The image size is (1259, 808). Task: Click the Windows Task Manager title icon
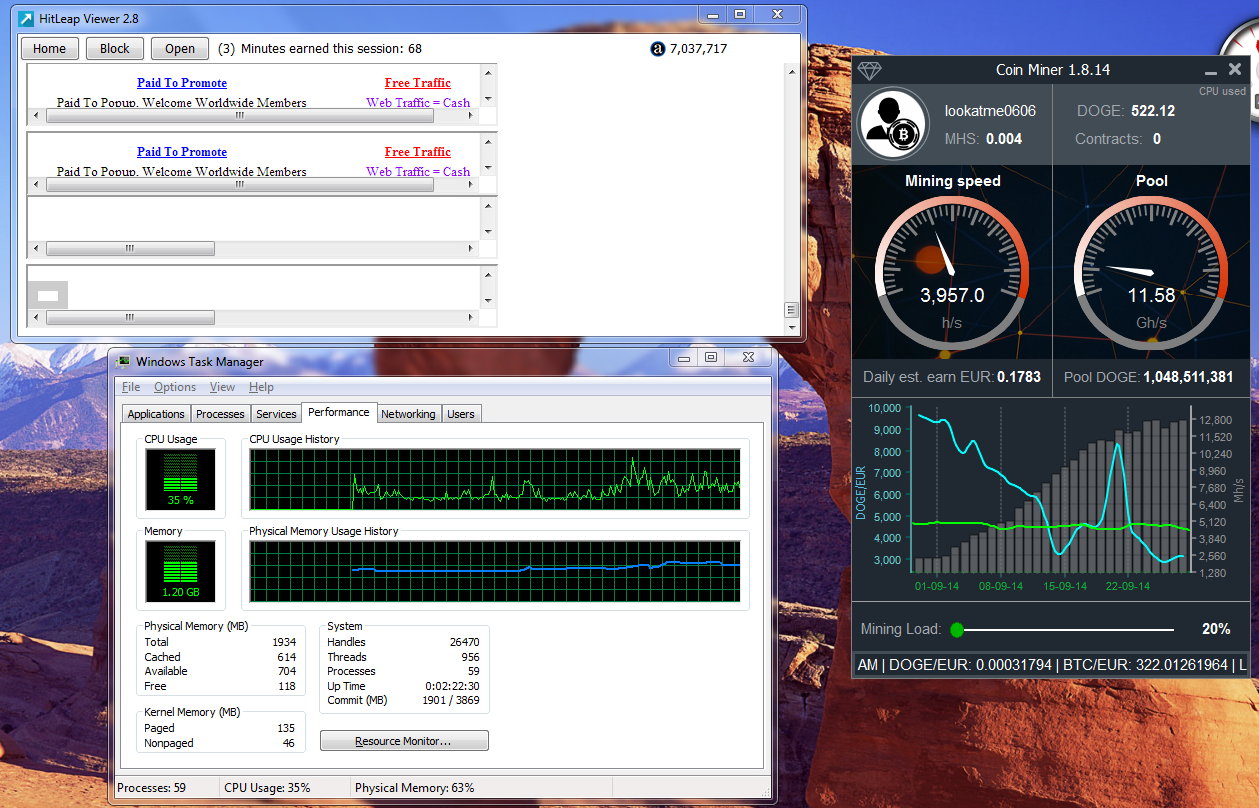coord(124,361)
